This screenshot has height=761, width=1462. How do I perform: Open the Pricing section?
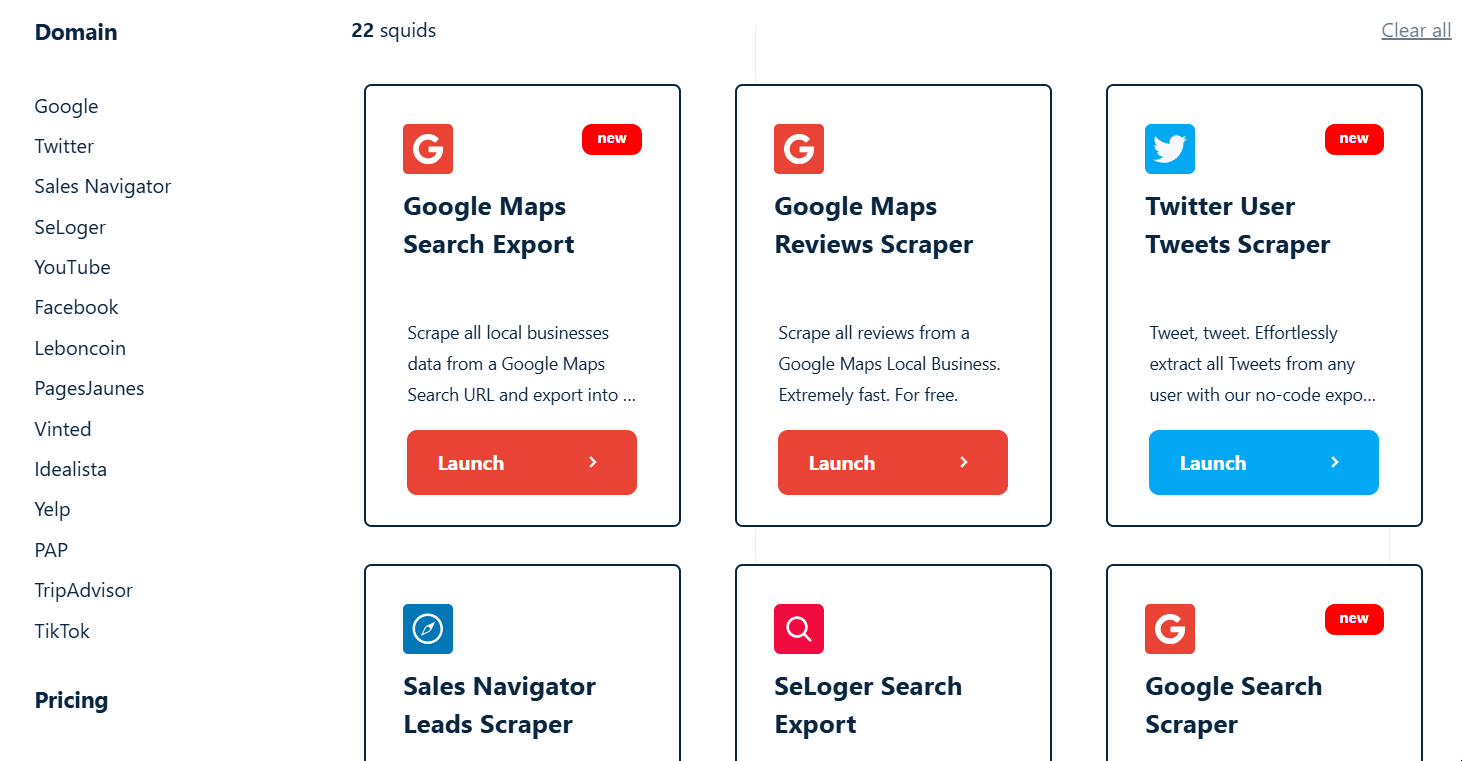click(71, 700)
